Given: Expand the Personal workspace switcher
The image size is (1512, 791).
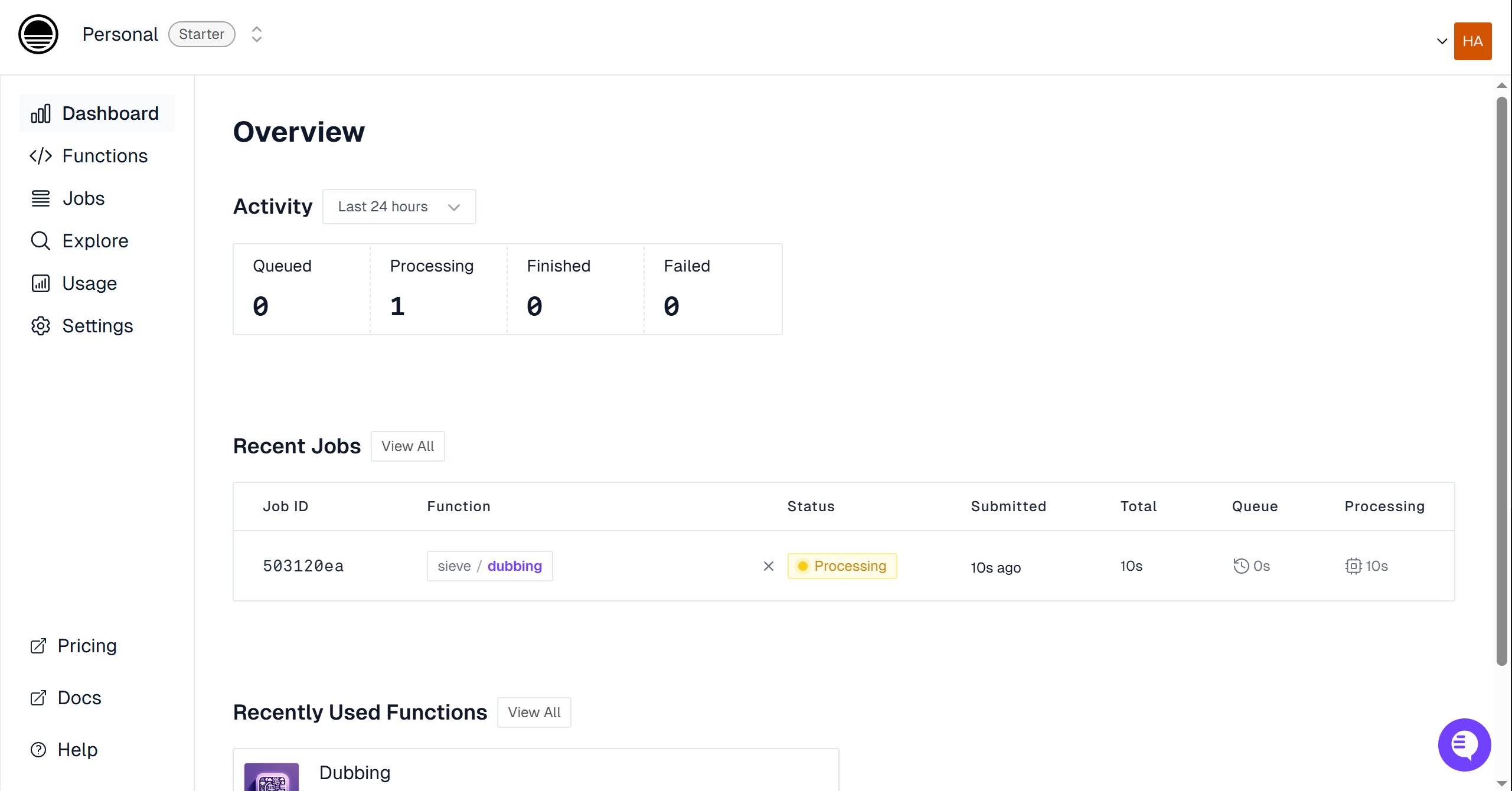Looking at the screenshot, I should (256, 34).
